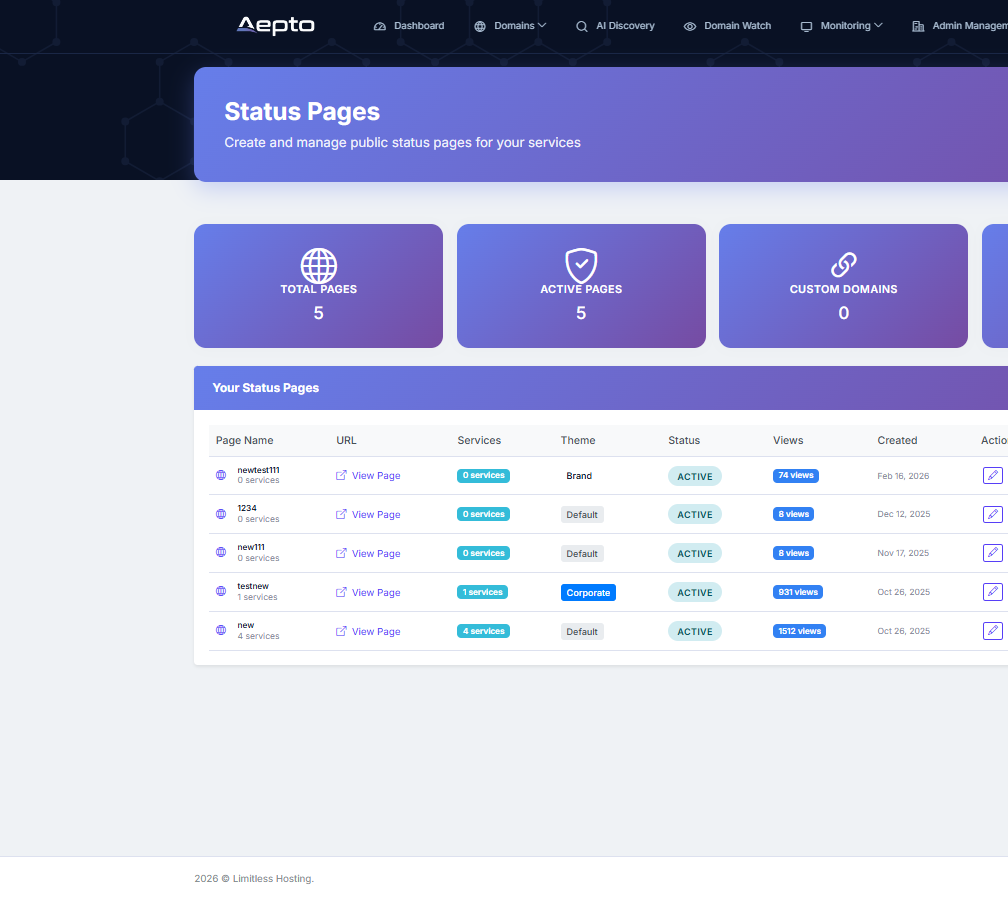1008x900 pixels.
Task: Click the Page Name column header
Action: (x=244, y=440)
